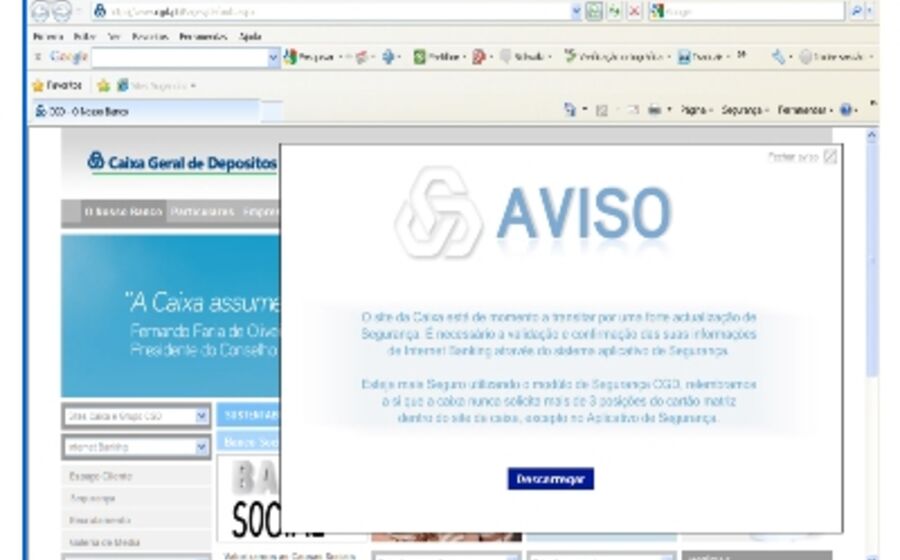This screenshot has width=900, height=560.
Task: Click the vertical scrollbar thumb
Action: [872, 261]
